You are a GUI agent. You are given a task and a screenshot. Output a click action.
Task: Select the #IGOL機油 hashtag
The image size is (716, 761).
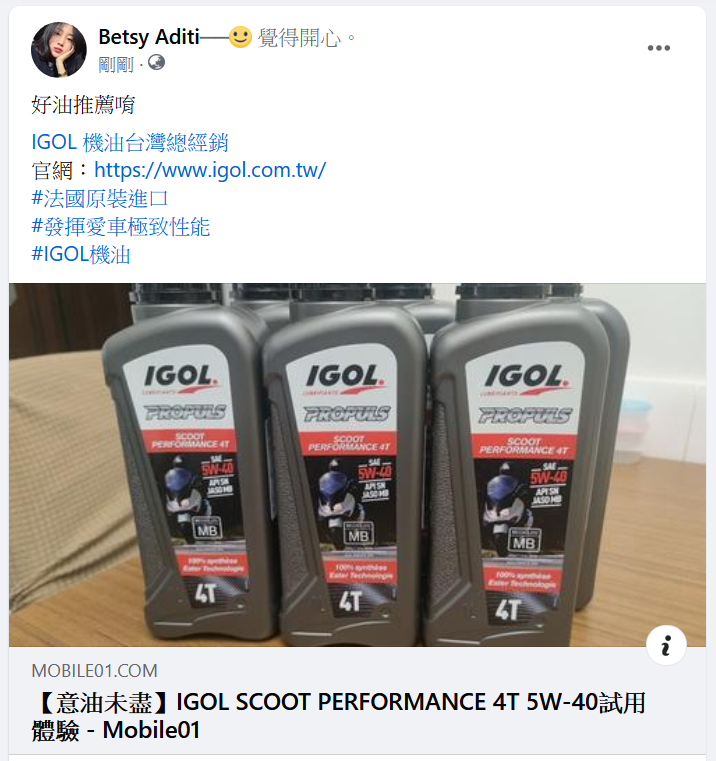pyautogui.click(x=81, y=254)
